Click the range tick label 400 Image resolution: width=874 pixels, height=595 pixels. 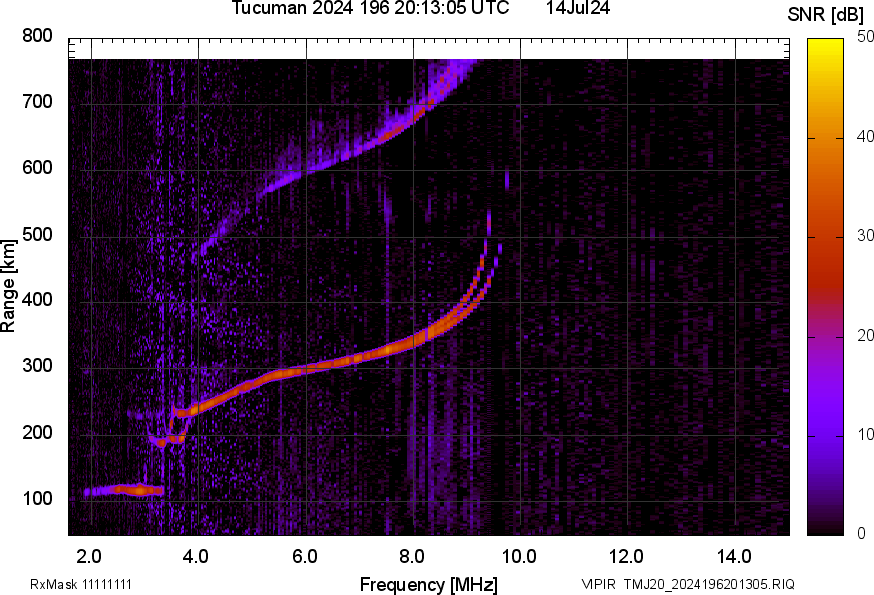click(x=37, y=300)
